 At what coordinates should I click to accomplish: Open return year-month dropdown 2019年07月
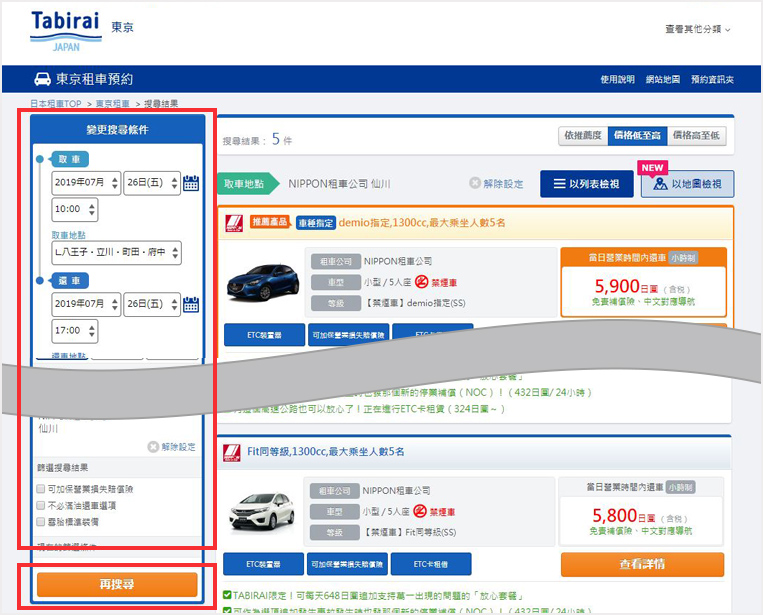point(86,305)
